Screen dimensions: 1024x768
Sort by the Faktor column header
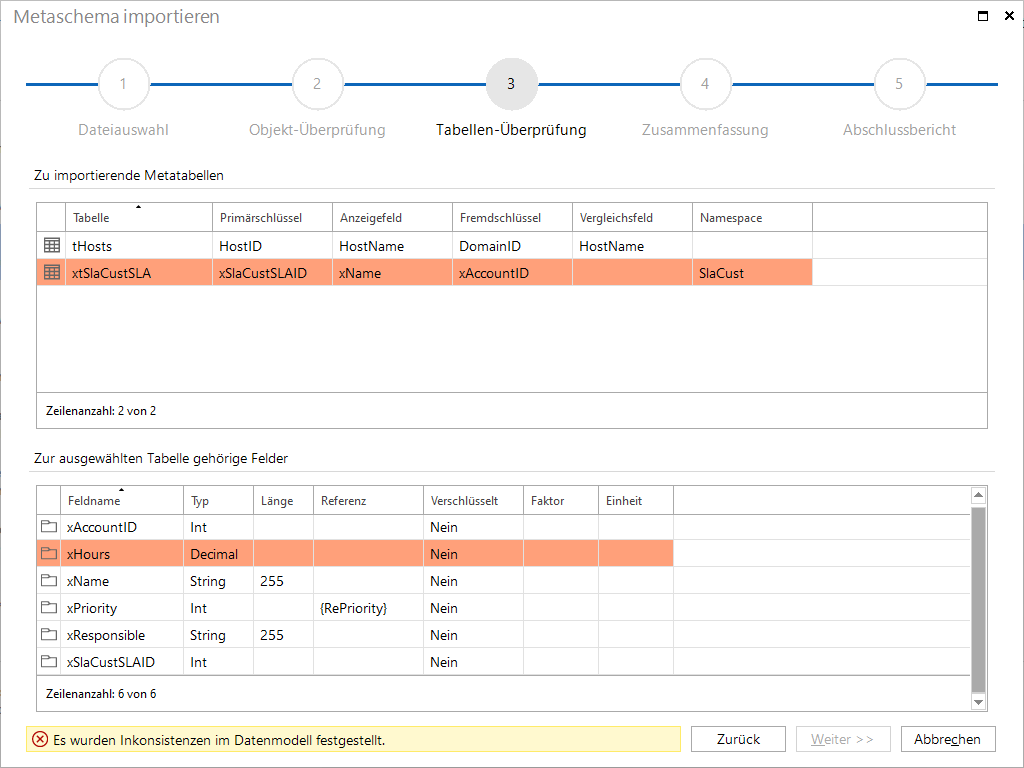561,500
